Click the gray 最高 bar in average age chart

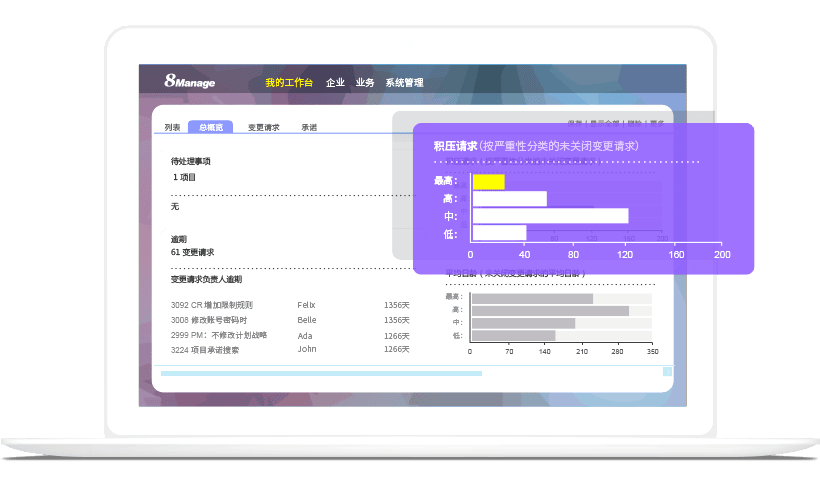pyautogui.click(x=532, y=299)
